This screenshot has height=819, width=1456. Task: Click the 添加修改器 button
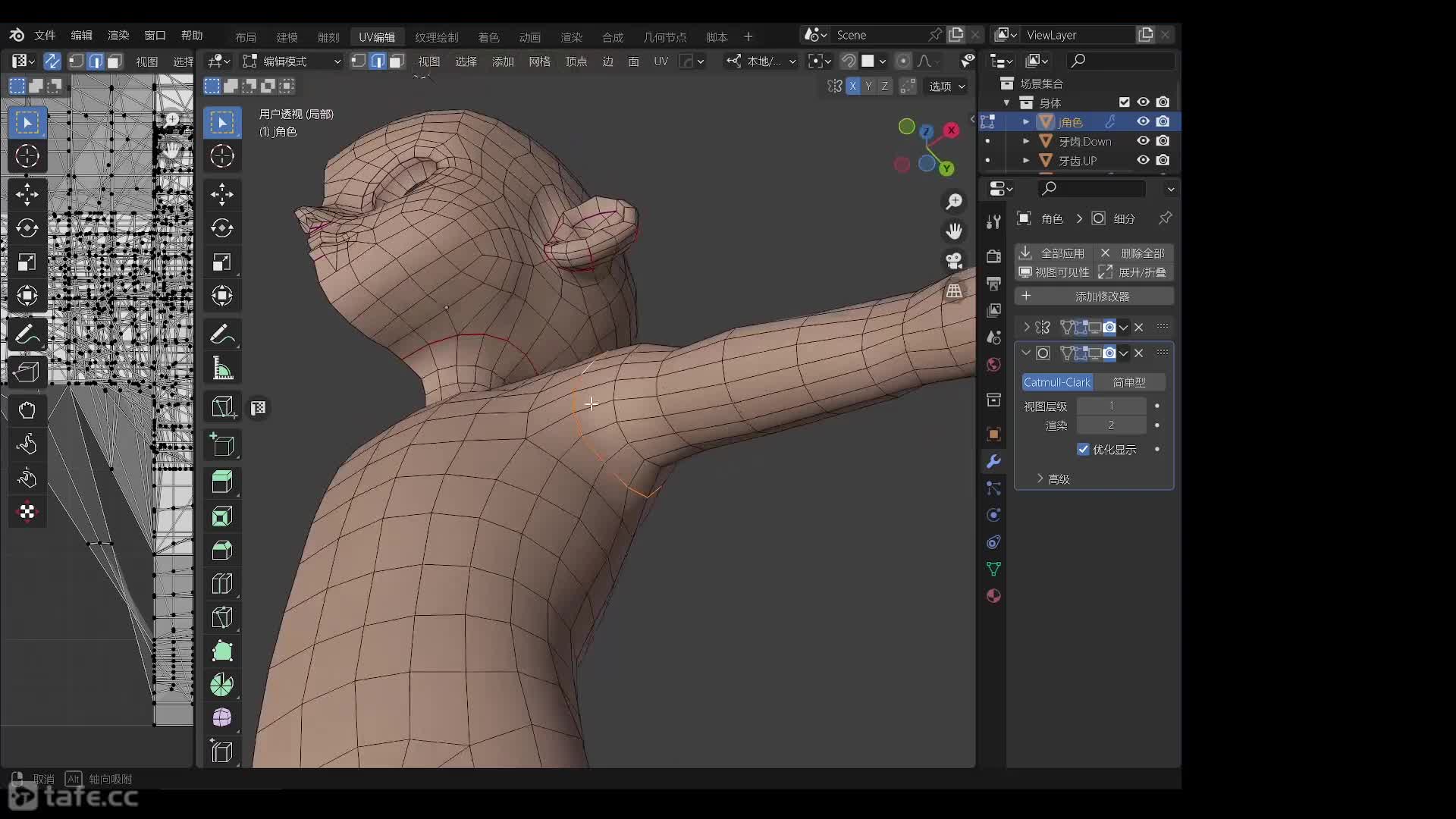click(x=1094, y=297)
